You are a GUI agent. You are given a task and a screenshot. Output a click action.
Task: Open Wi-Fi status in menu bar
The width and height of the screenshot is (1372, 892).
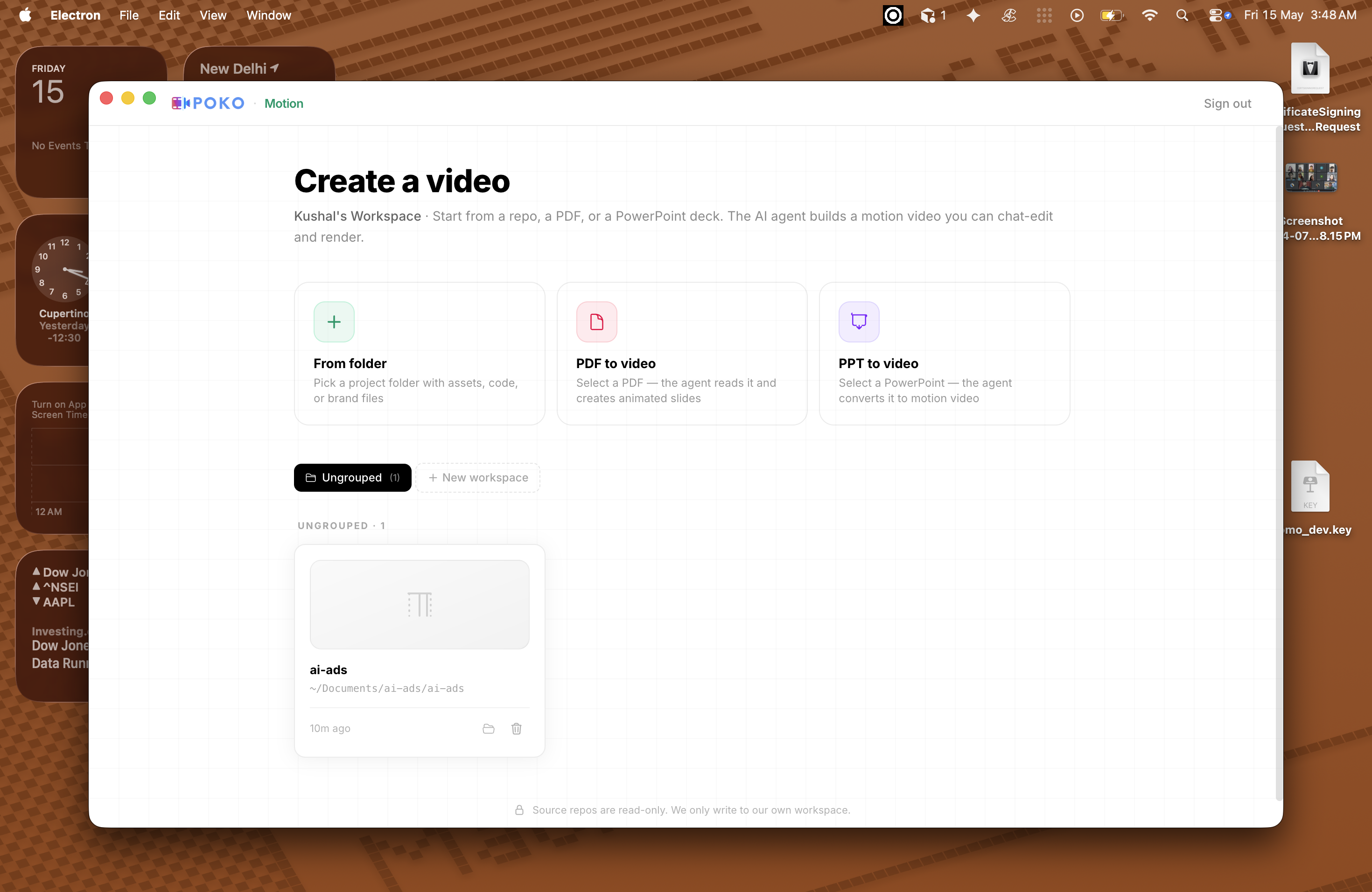pyautogui.click(x=1149, y=15)
